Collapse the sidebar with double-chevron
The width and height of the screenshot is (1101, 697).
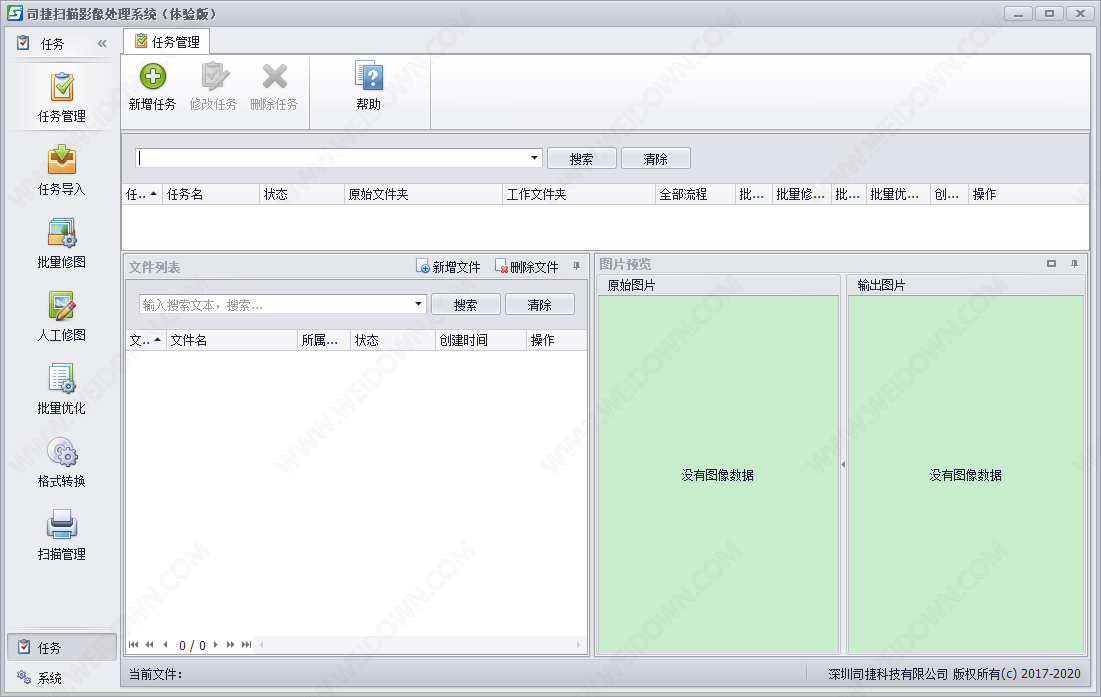click(x=101, y=44)
